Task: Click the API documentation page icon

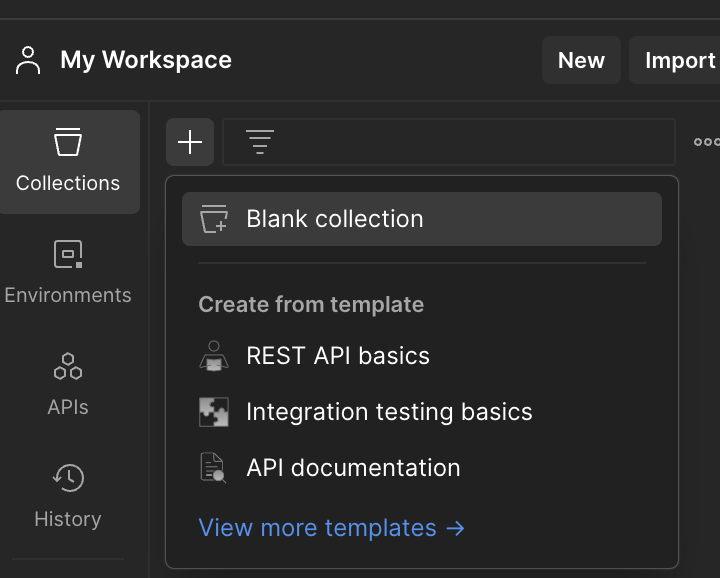Action: 214,468
